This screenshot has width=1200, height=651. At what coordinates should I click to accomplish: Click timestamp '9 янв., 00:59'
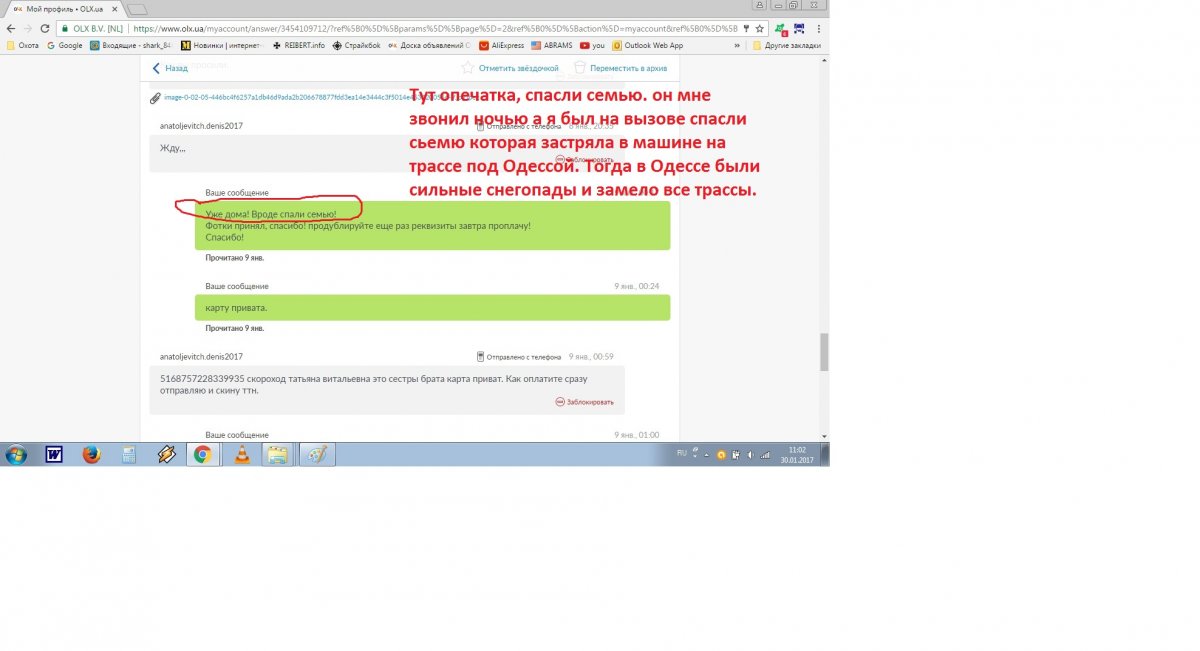[591, 356]
